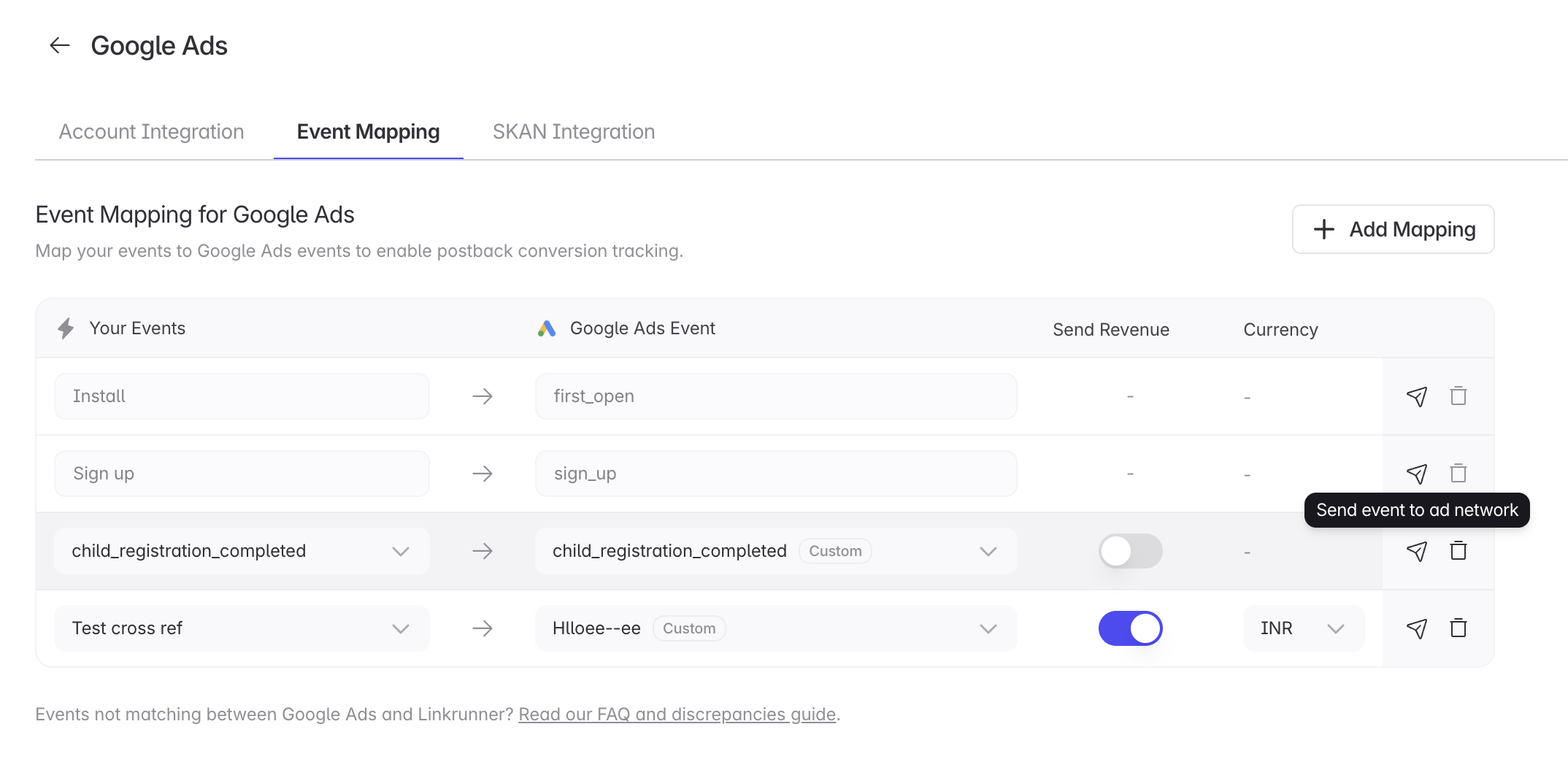Click the Currency column header
1568x759 pixels.
[x=1280, y=329]
